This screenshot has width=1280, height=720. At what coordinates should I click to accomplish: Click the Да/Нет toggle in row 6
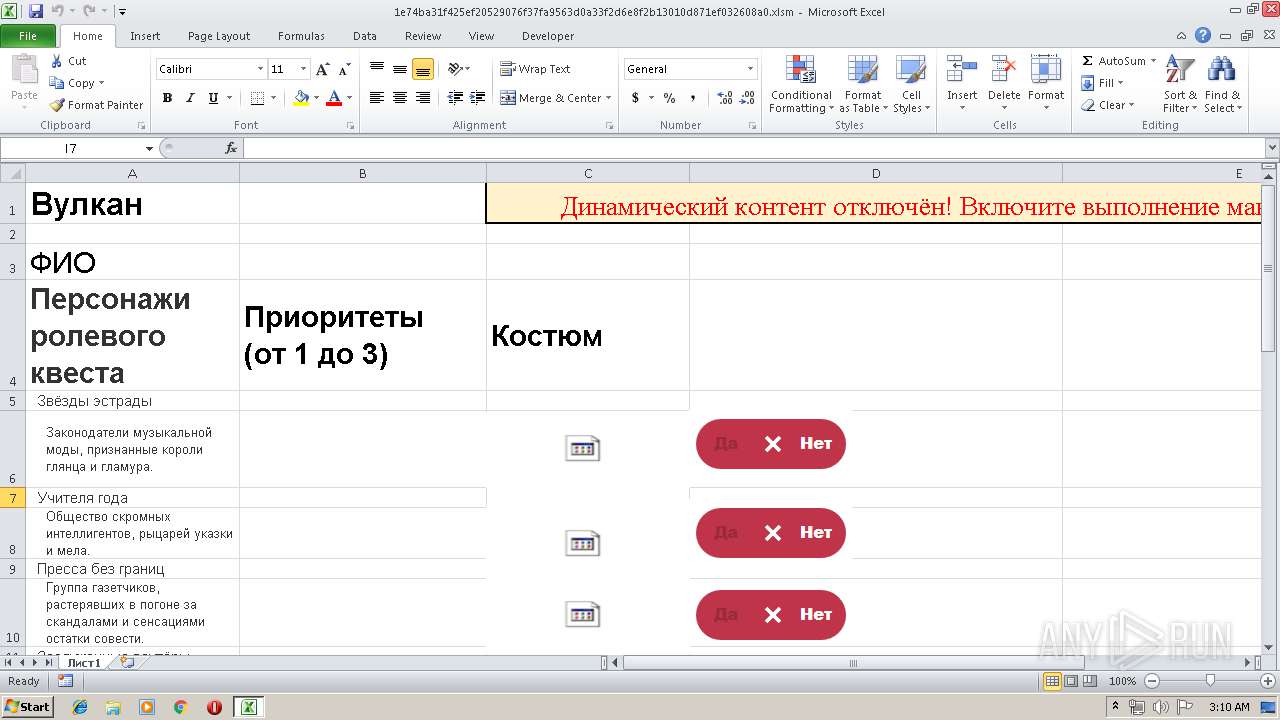coord(771,444)
